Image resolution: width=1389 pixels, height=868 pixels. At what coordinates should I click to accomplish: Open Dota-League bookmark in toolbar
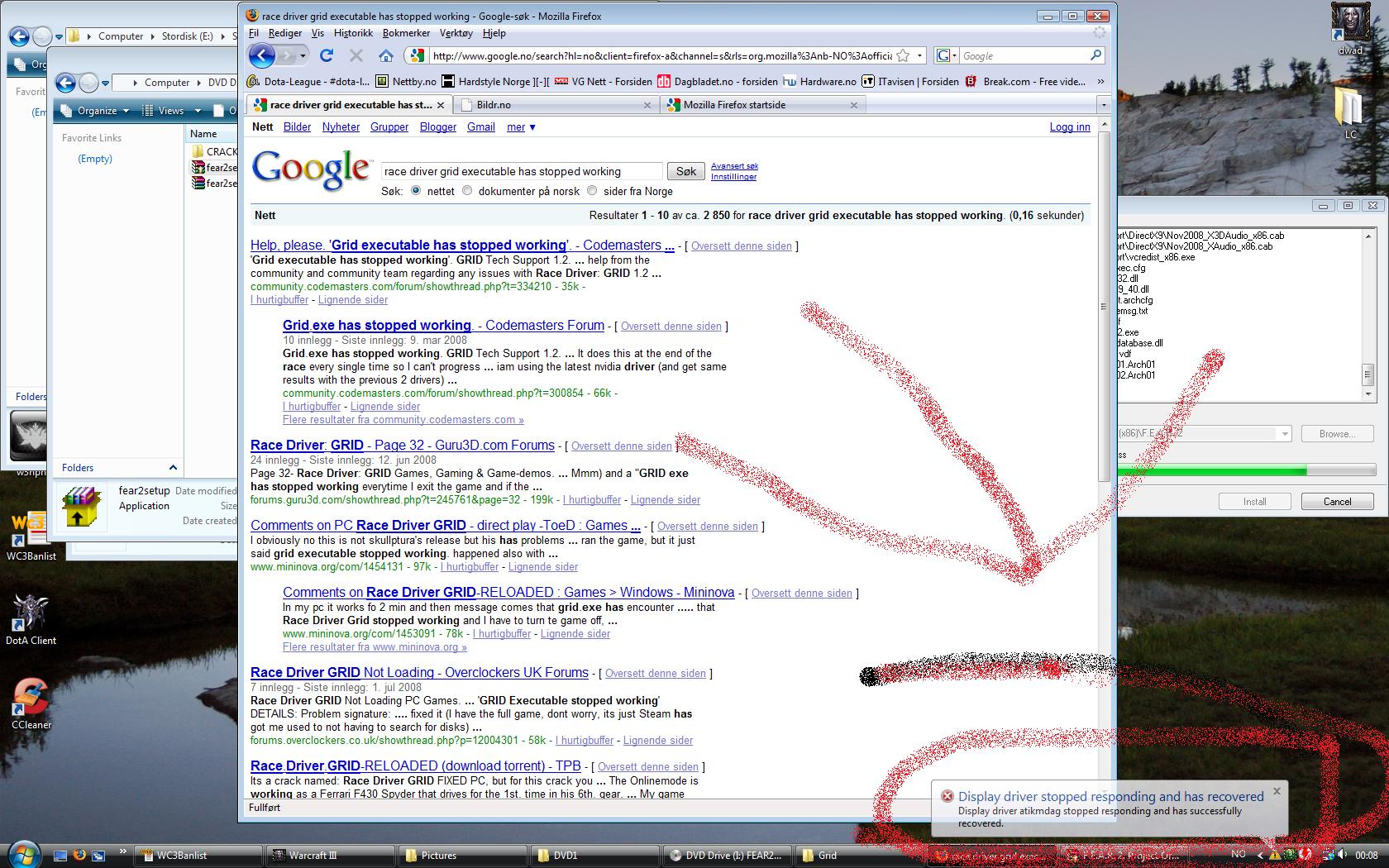click(308, 81)
